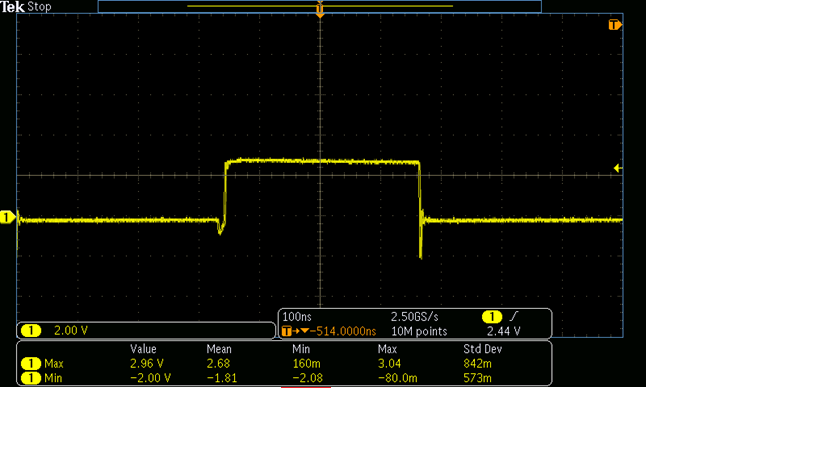This screenshot has width=819, height=460.
Task: Click the orange trigger position marker at top
Action: click(320, 10)
